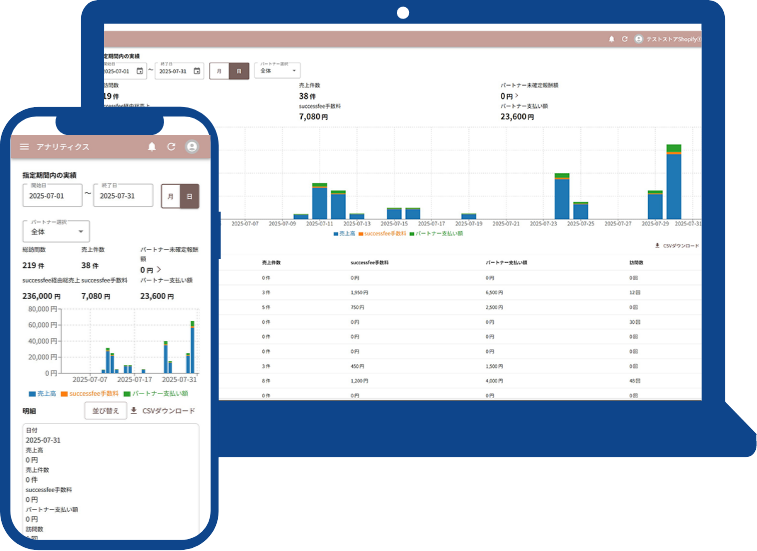Click the 開始日 date field on phone
This screenshot has height=551, width=757.
click(51, 195)
